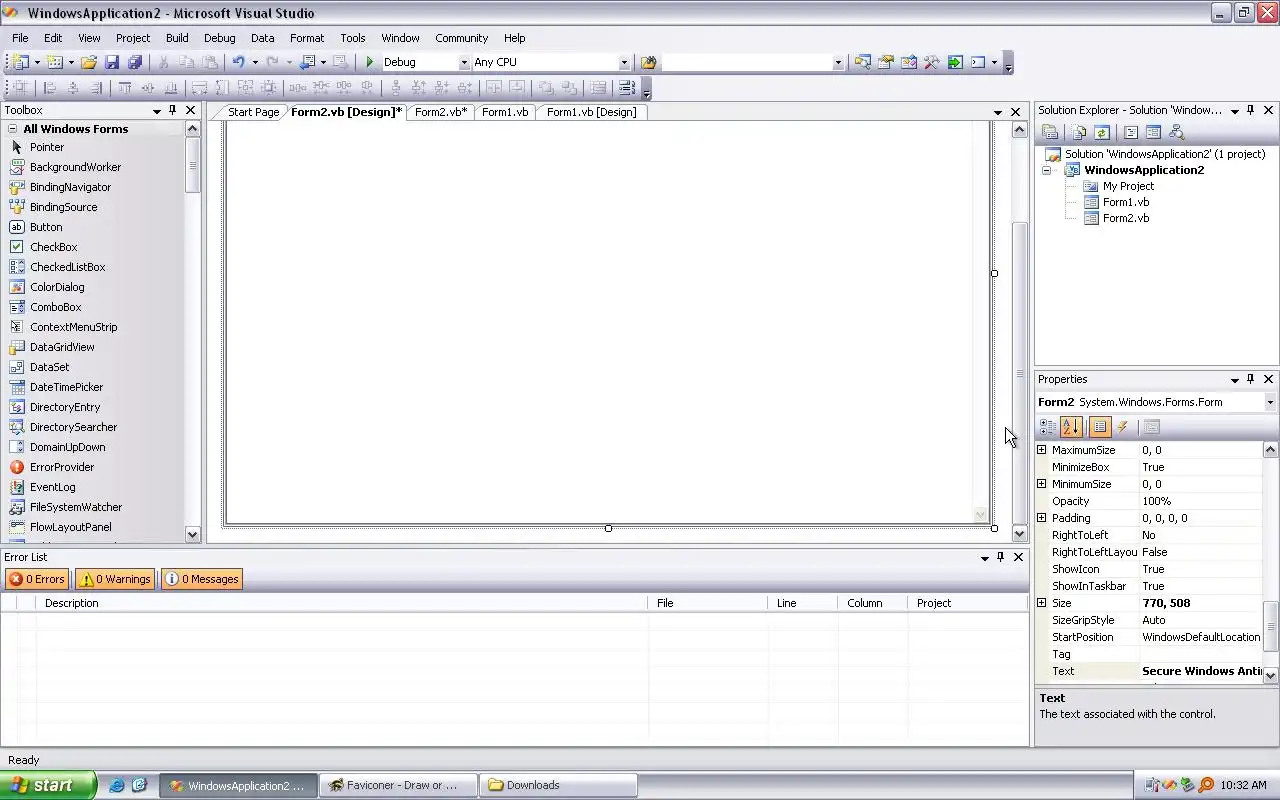Open the File menu
1280x800 pixels.
pyautogui.click(x=20, y=38)
